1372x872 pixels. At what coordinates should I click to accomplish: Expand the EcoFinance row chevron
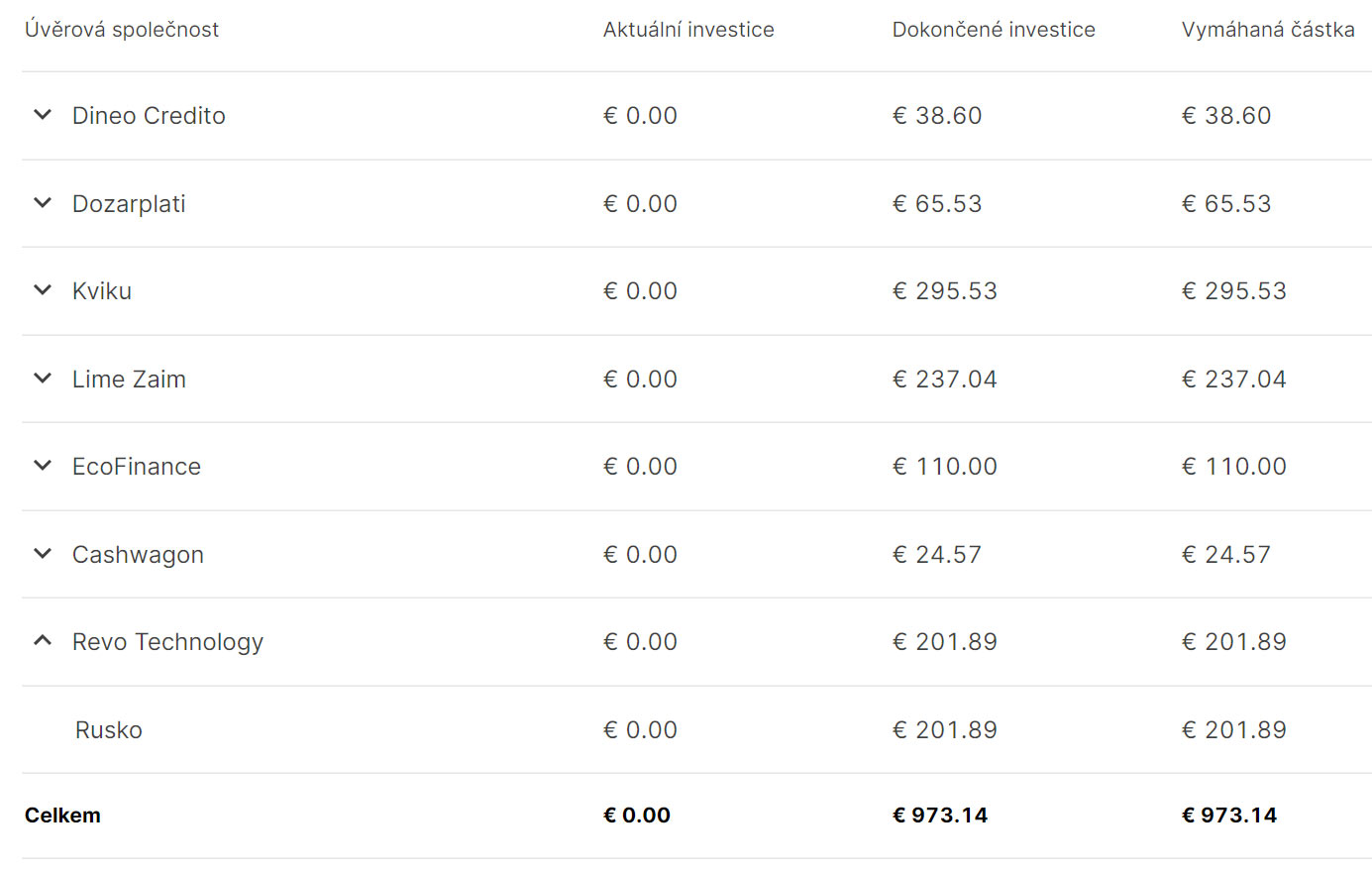pyautogui.click(x=43, y=466)
